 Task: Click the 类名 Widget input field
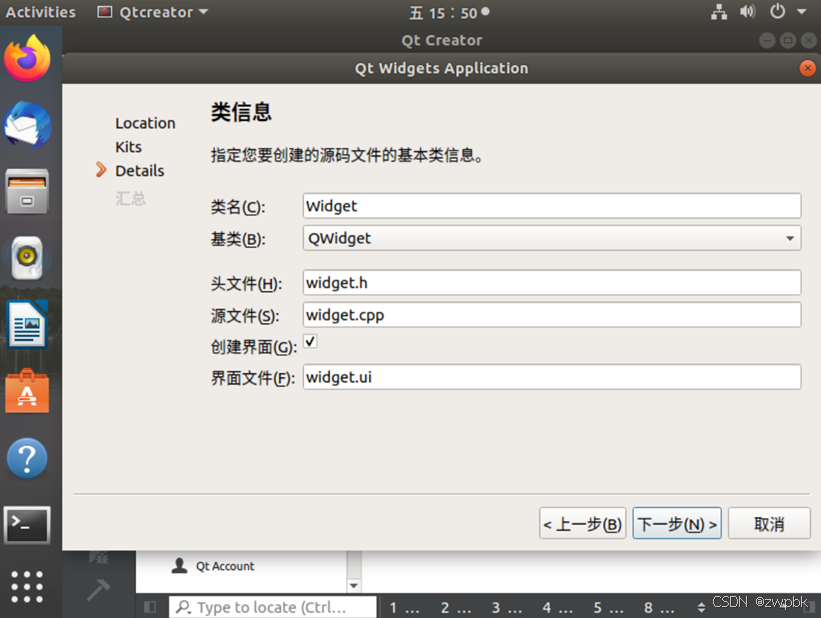(x=552, y=206)
